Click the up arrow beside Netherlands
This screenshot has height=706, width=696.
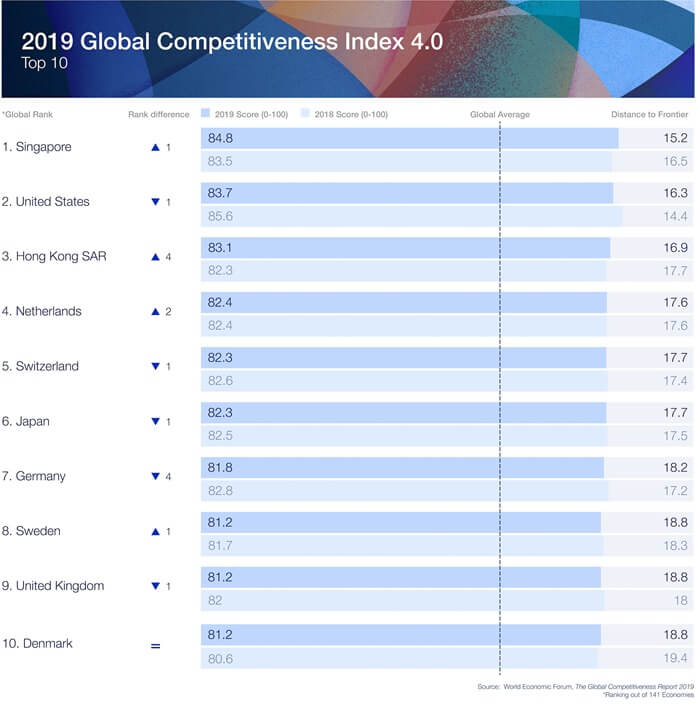click(x=155, y=312)
